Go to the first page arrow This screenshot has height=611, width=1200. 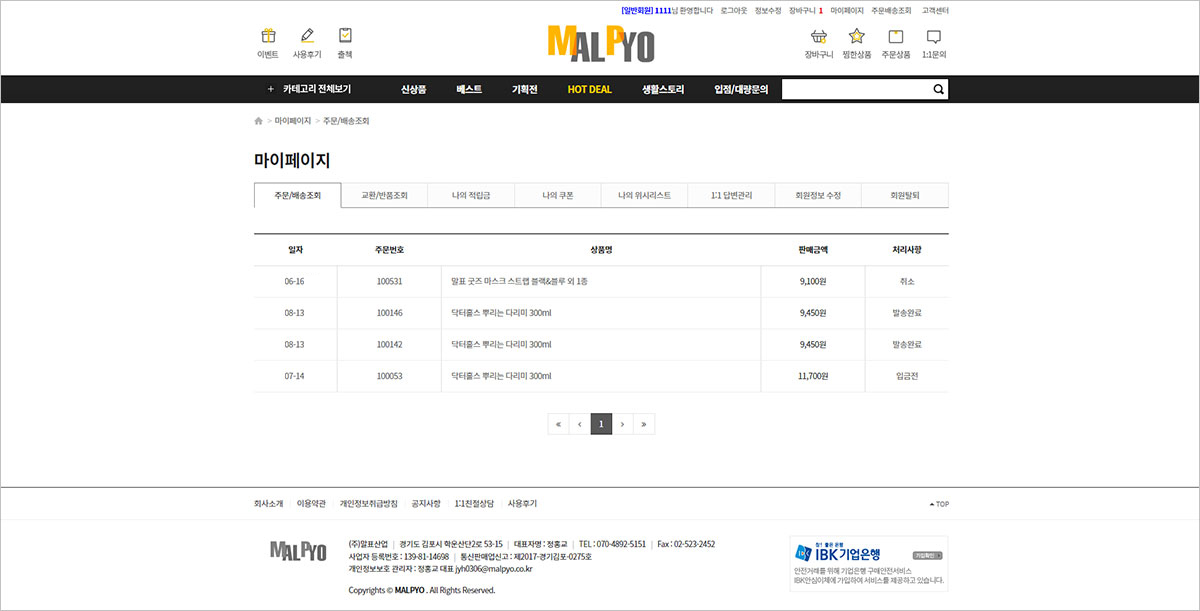558,424
